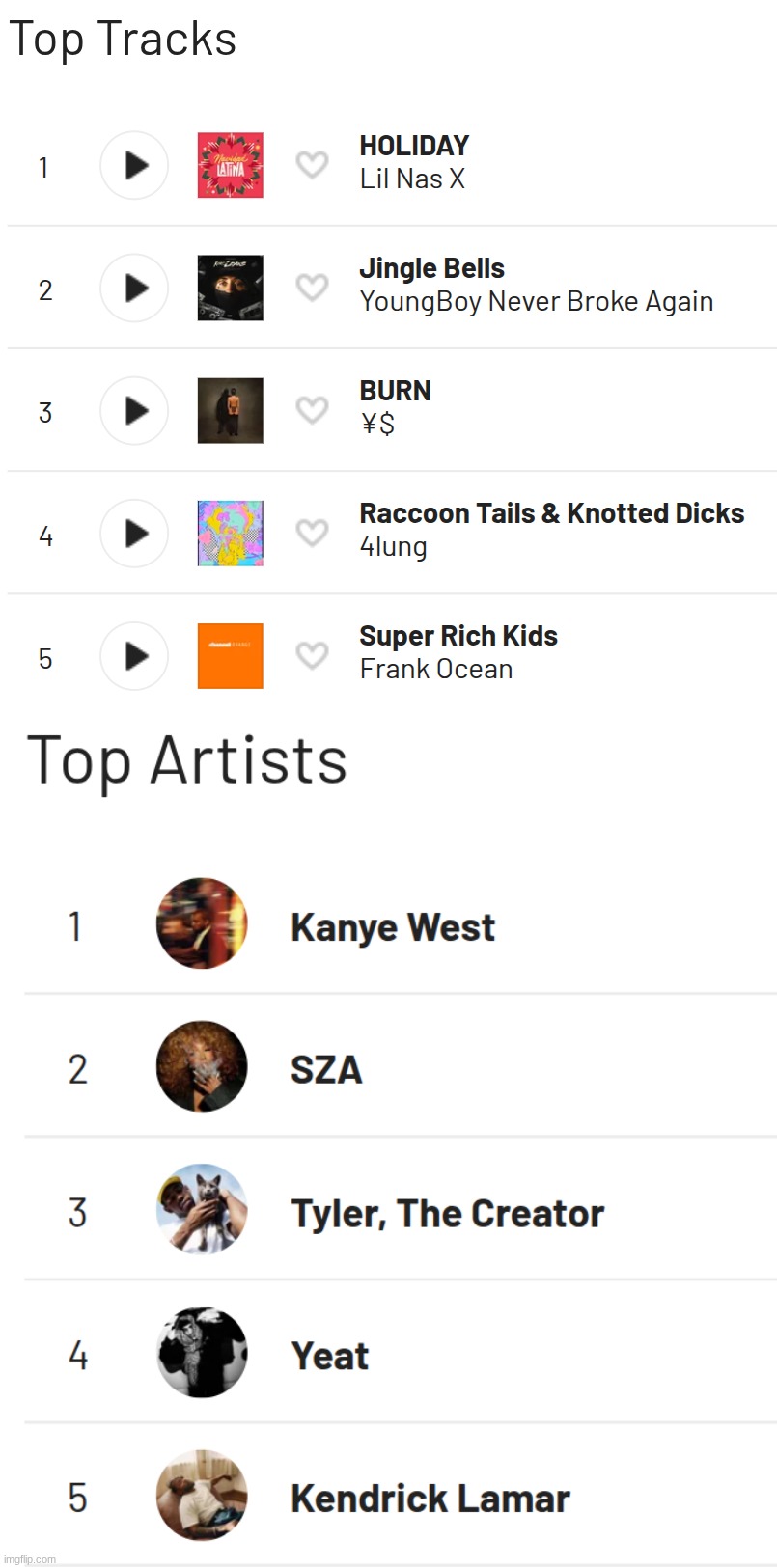Viewport: 777px width, 1568px height.
Task: Click the Tyler, The Creator avatar
Action: click(x=202, y=1210)
